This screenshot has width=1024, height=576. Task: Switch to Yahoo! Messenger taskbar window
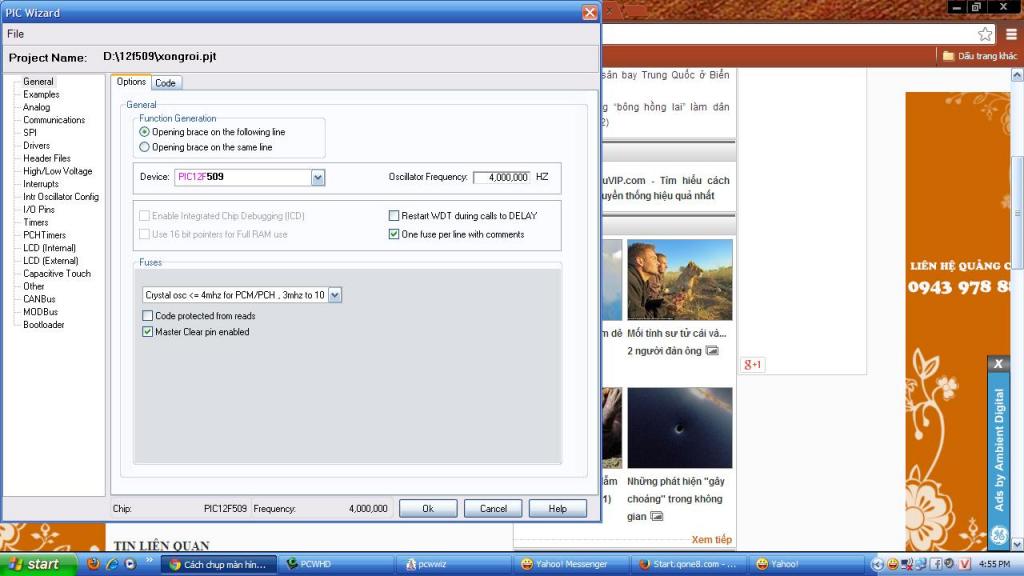click(573, 564)
